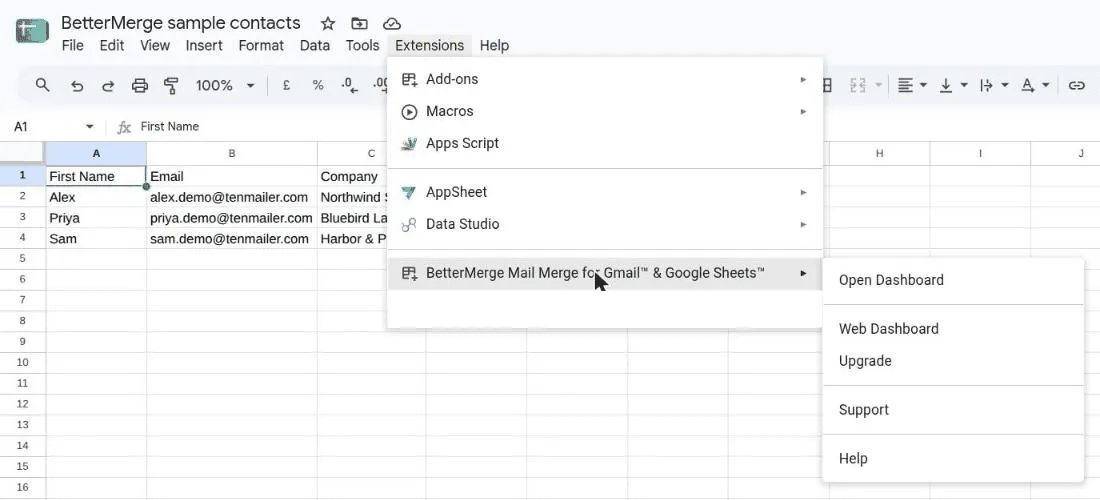
Task: Open the Edit menu
Action: 112,46
